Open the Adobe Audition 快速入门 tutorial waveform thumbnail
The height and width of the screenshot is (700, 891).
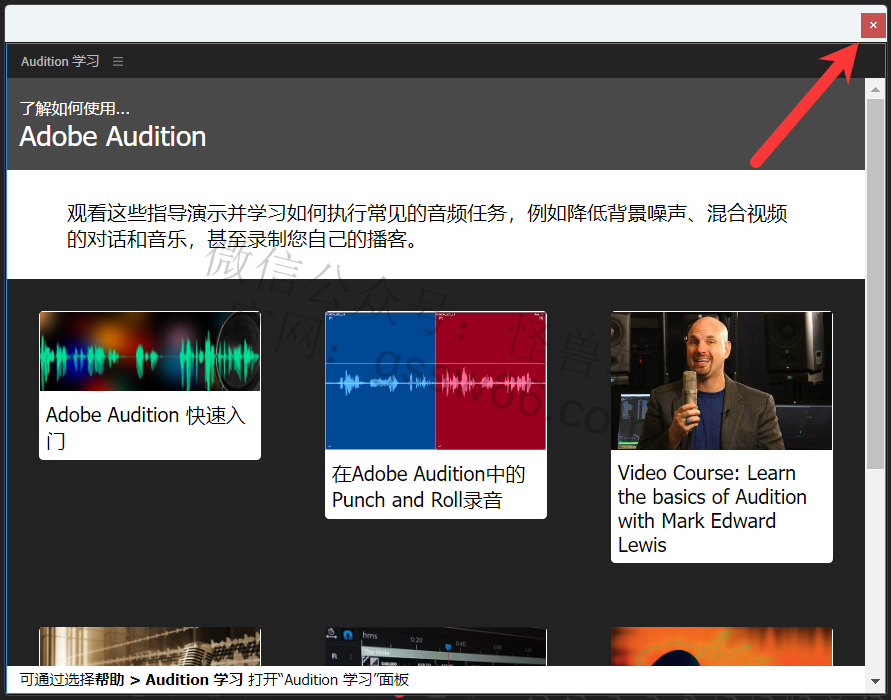click(150, 351)
